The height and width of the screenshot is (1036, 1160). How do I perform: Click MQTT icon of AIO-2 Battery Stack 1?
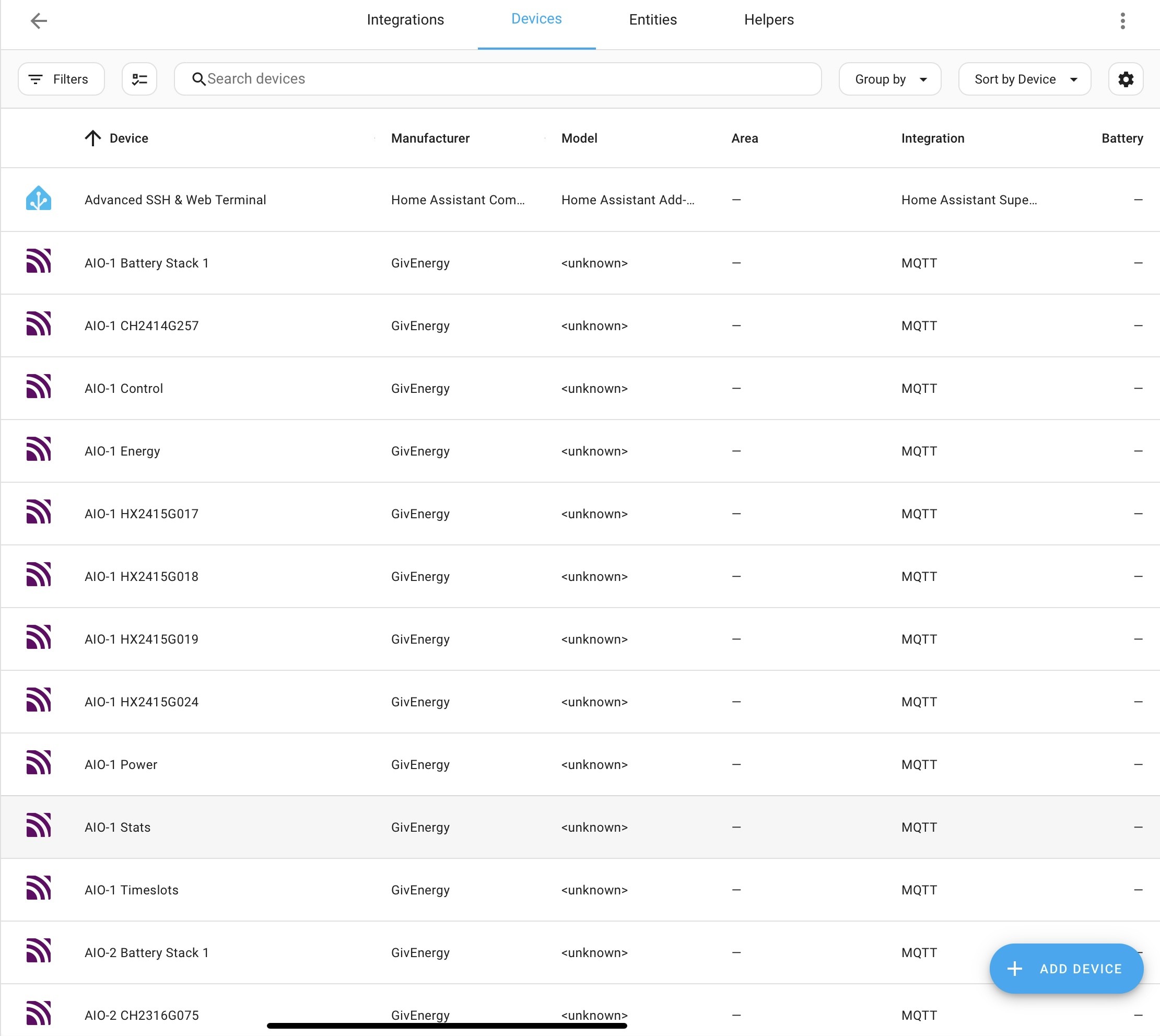pyautogui.click(x=39, y=950)
